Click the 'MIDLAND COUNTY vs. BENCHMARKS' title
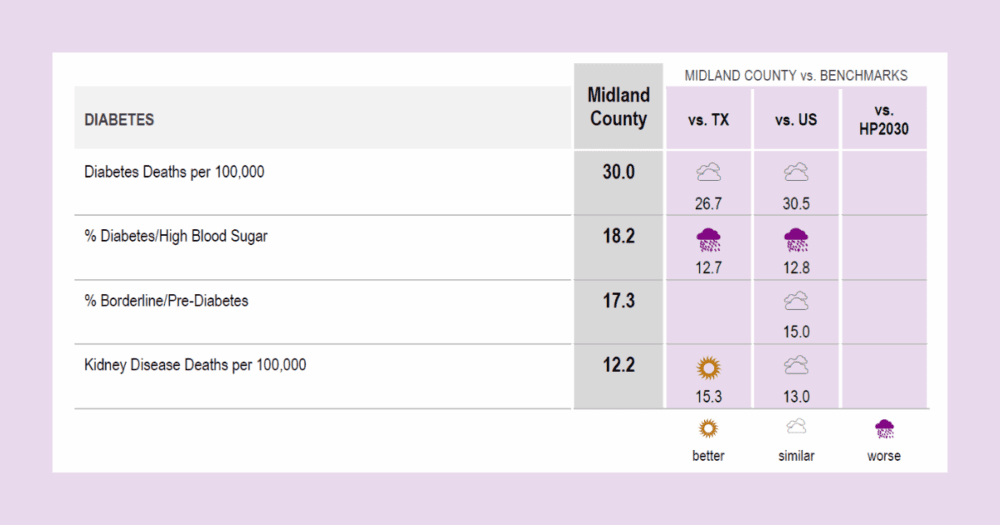Screen dimensions: 1000x525 click(x=796, y=76)
